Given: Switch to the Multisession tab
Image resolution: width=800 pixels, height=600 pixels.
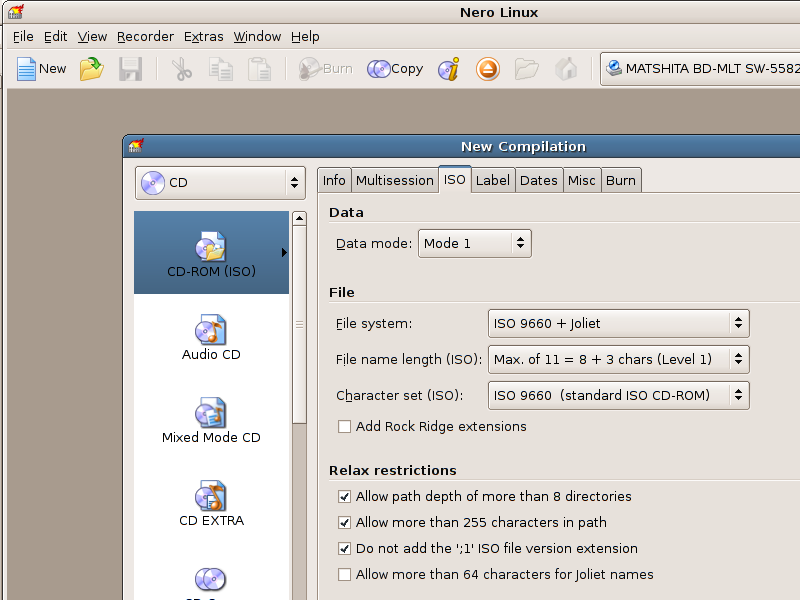Looking at the screenshot, I should click(395, 180).
